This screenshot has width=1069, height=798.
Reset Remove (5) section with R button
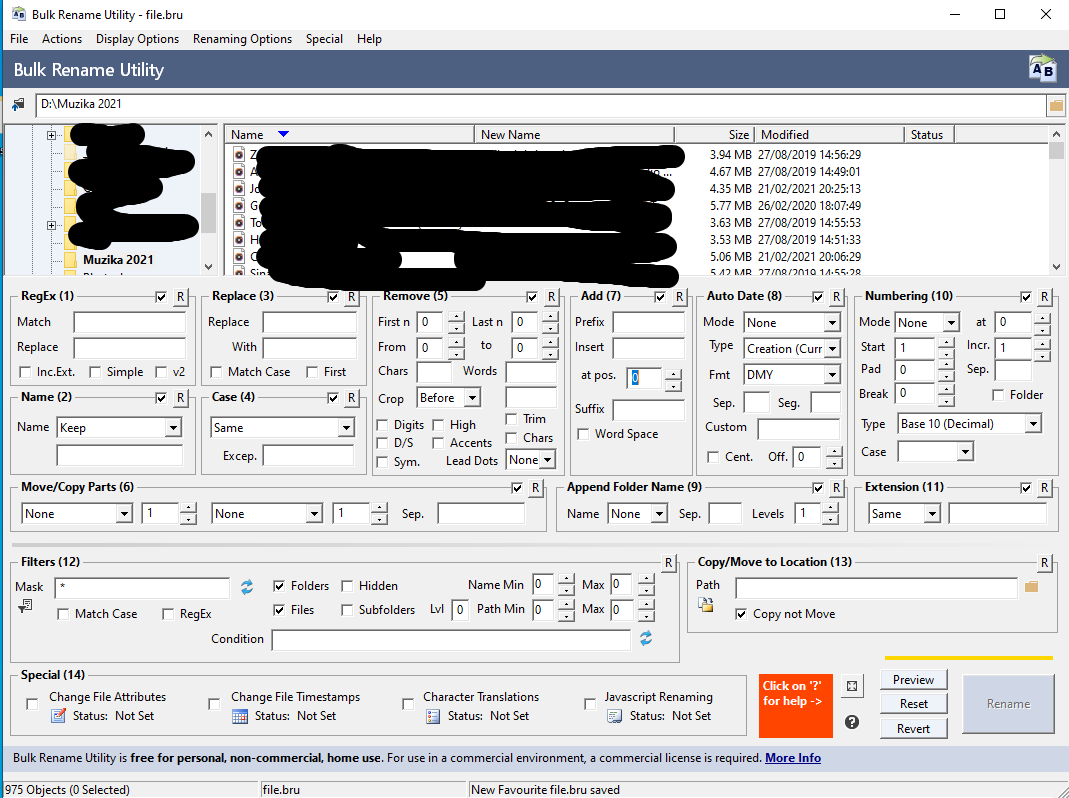551,297
